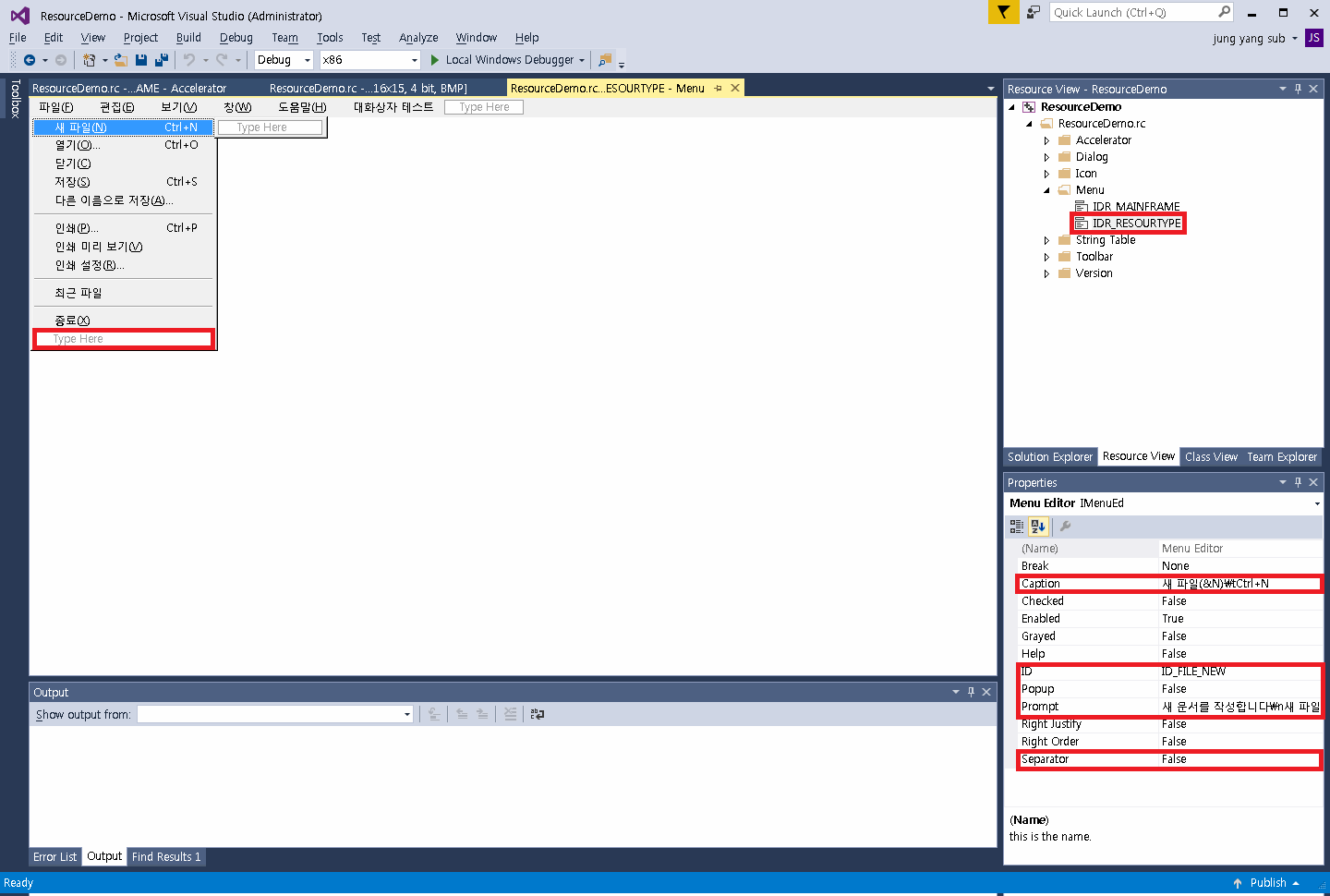1330x896 pixels.
Task: Open the document tab overflow dropdown arrow
Action: [x=990, y=89]
